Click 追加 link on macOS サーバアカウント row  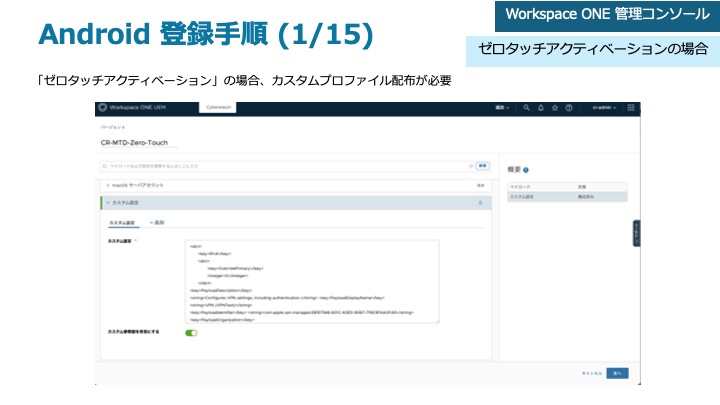click(481, 186)
